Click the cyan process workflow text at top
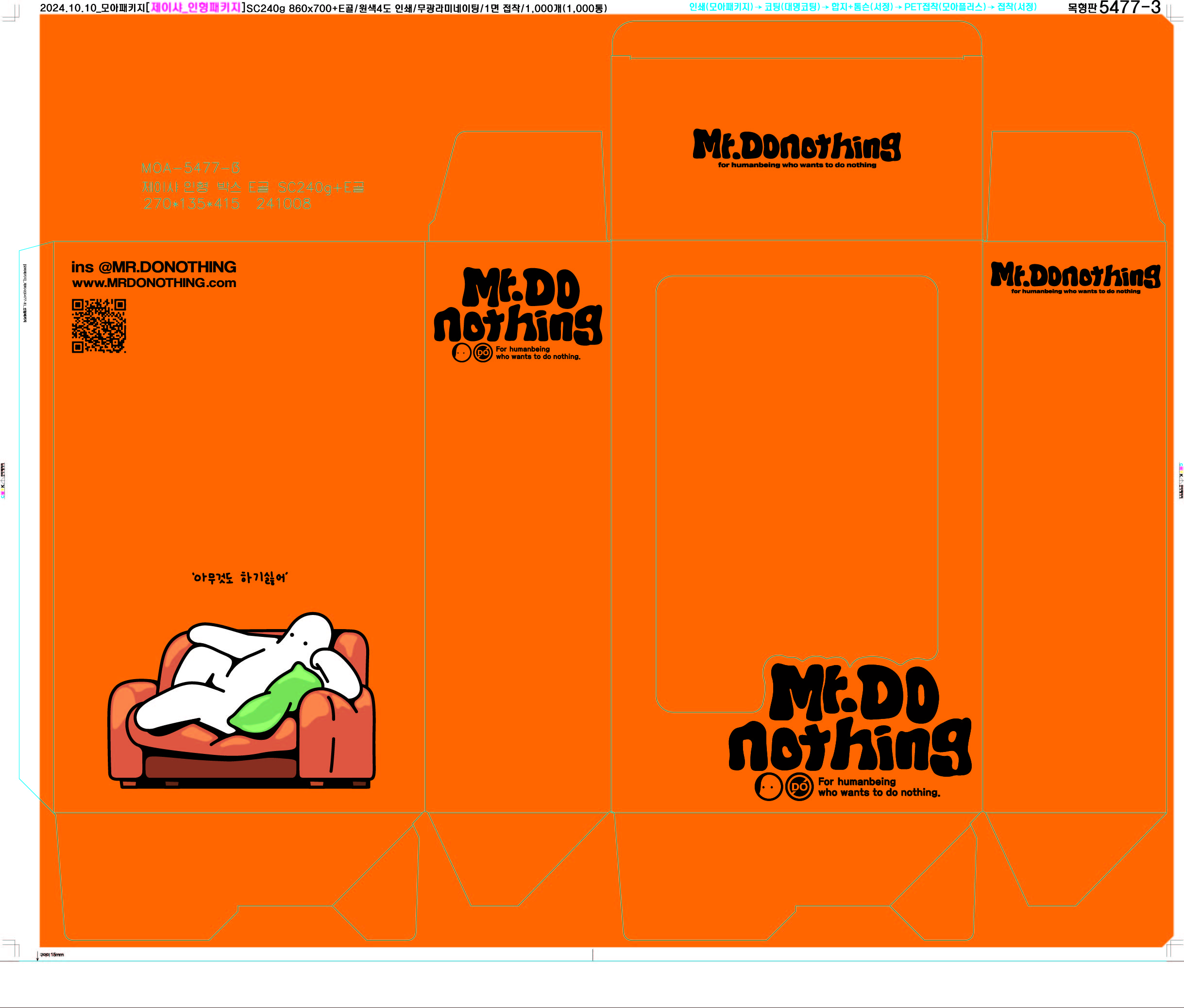1184x1008 pixels. click(863, 7)
